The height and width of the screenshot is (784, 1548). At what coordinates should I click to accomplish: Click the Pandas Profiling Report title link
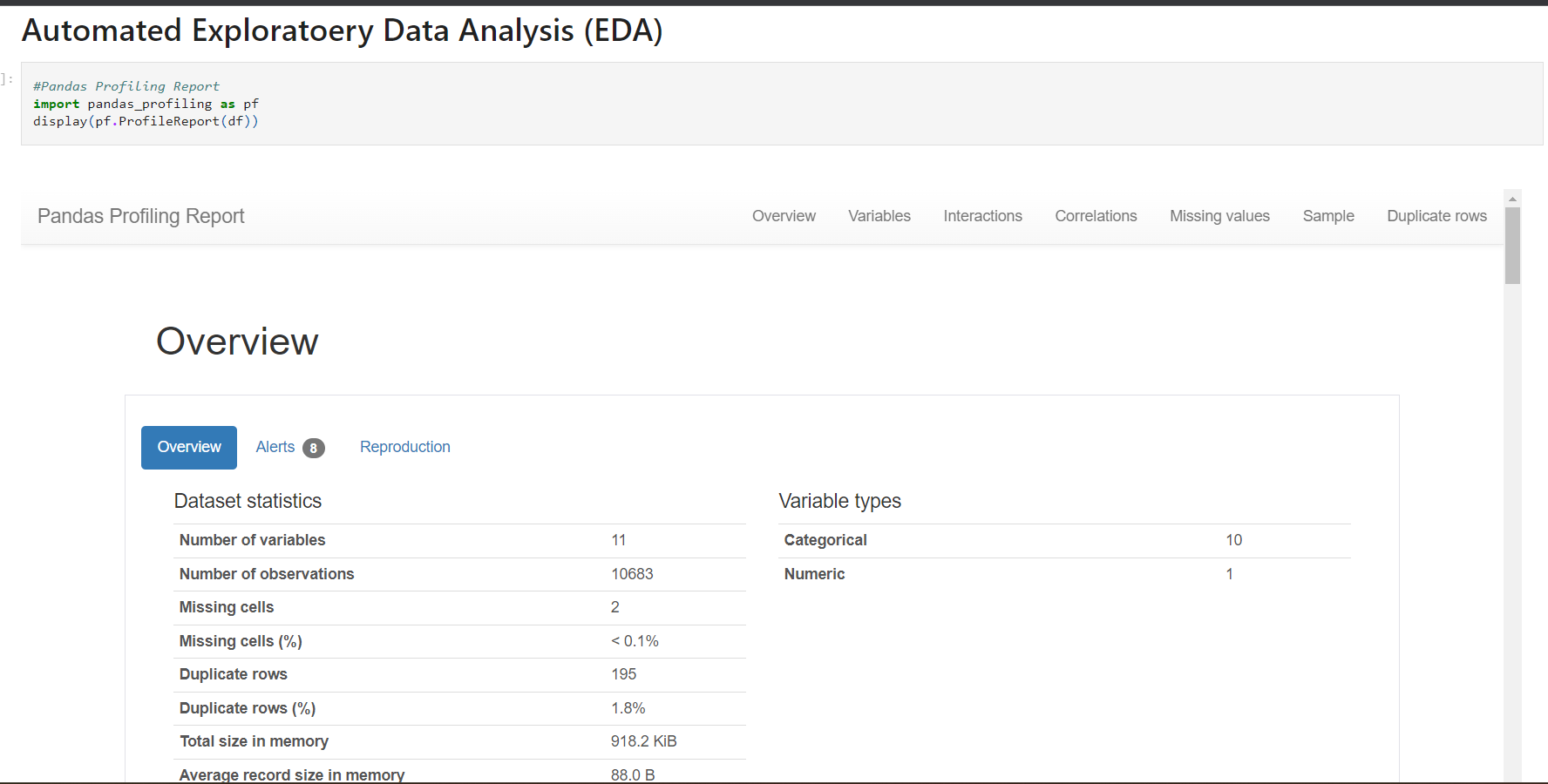click(140, 216)
